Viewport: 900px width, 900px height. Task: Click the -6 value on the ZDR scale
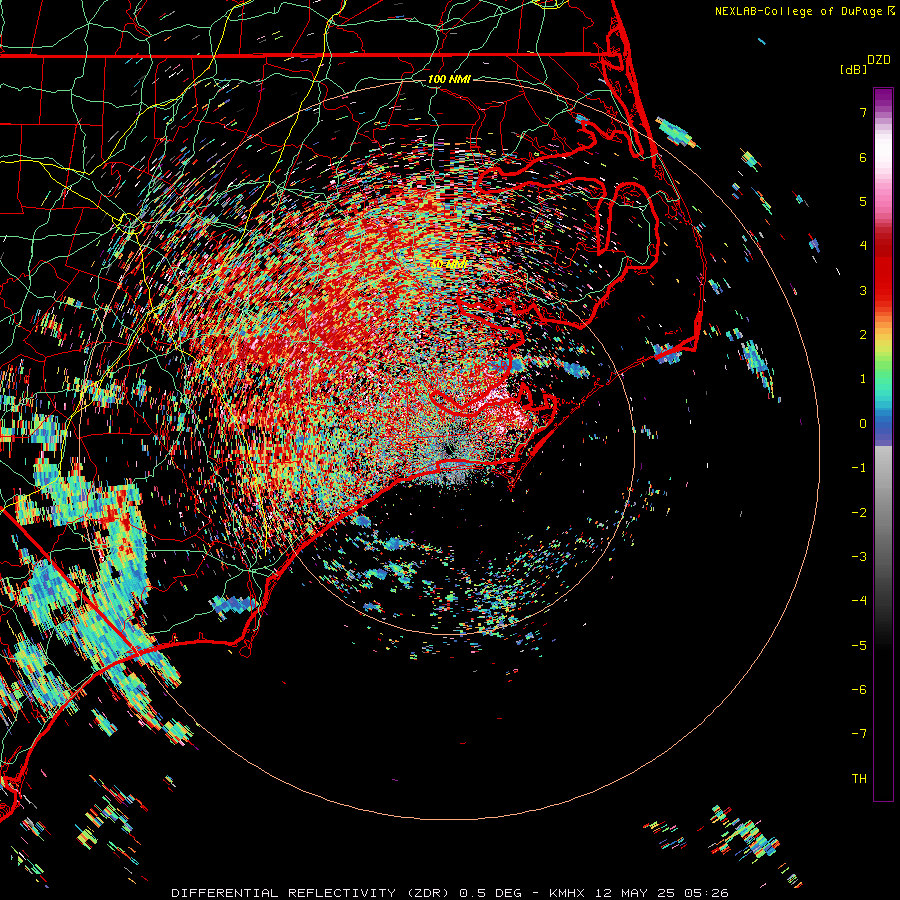[859, 690]
